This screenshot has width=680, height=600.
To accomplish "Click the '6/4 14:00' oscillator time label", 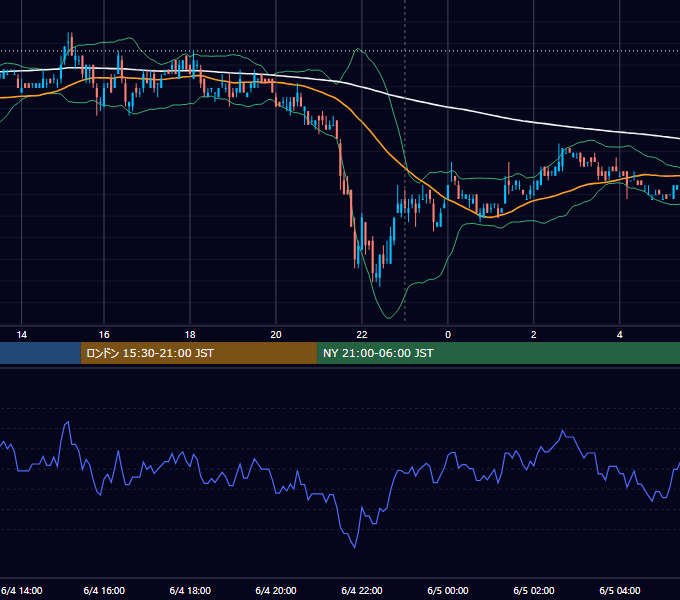I will coord(22,591).
